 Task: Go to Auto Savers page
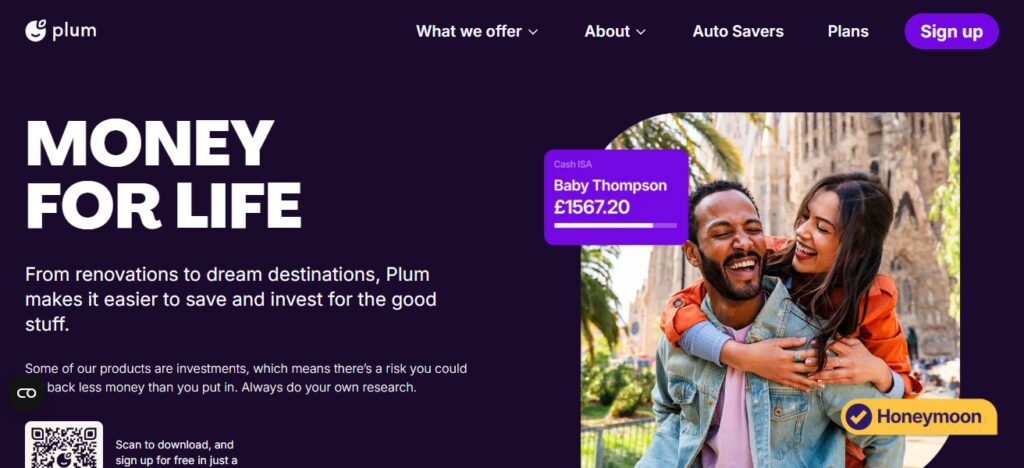pos(738,31)
